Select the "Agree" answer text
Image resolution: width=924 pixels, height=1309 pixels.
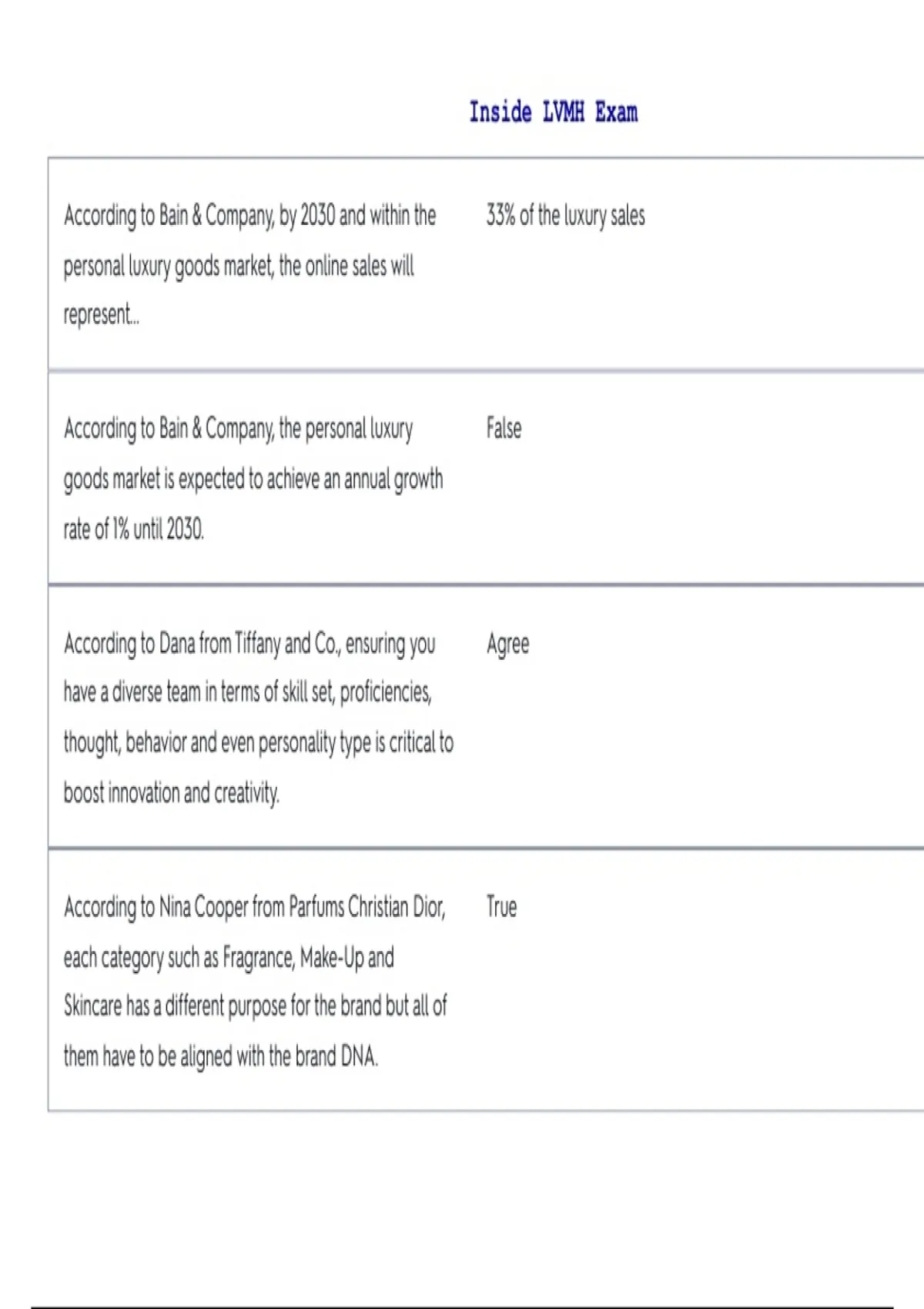pyautogui.click(x=507, y=644)
